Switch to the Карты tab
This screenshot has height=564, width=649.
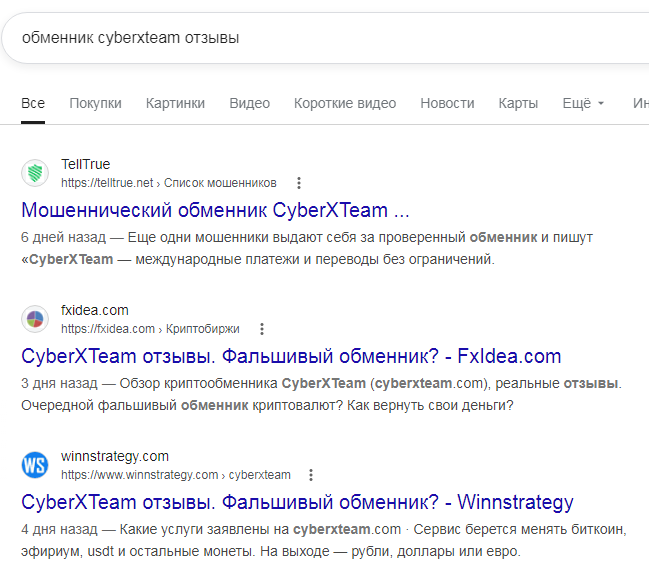pyautogui.click(x=518, y=103)
